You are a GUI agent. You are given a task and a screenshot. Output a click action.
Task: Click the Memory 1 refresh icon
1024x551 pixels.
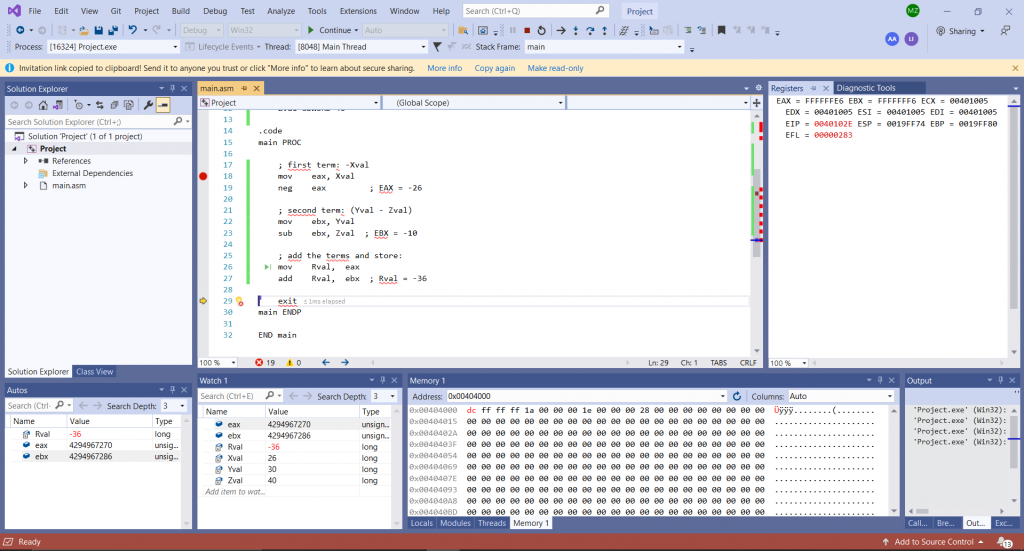tap(736, 397)
